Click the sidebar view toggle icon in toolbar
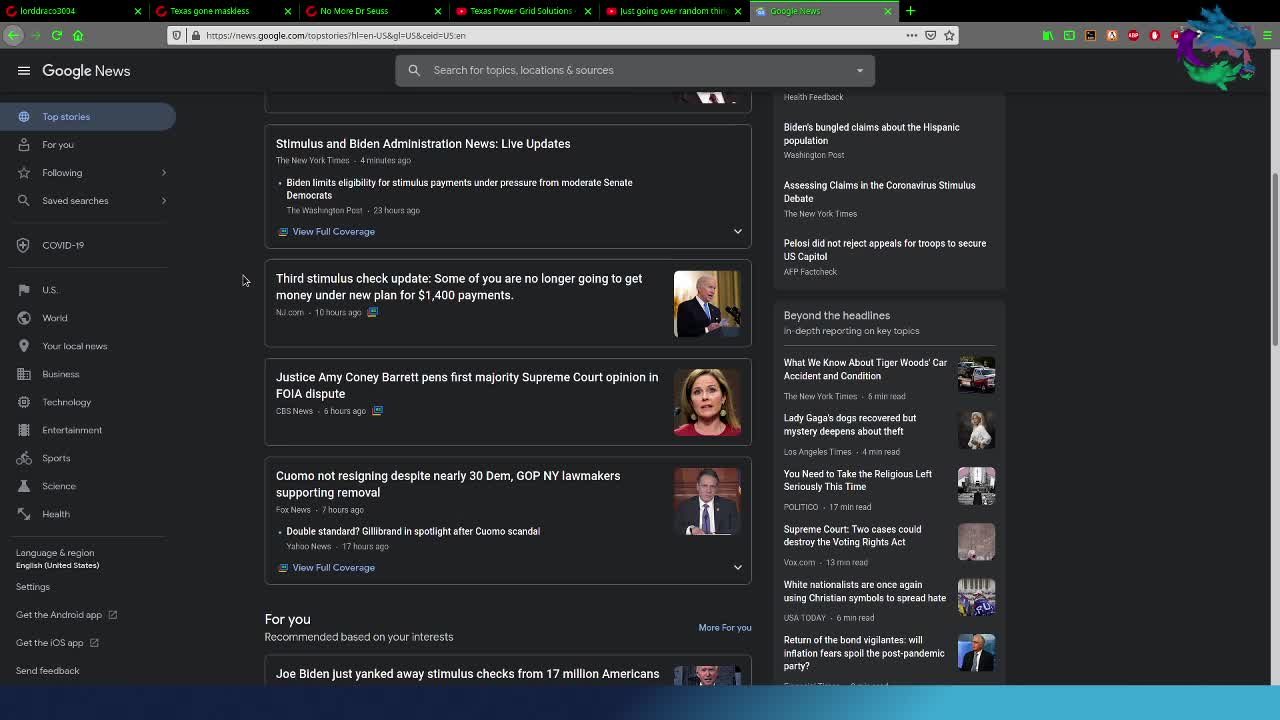1280x720 pixels. [x=1069, y=35]
